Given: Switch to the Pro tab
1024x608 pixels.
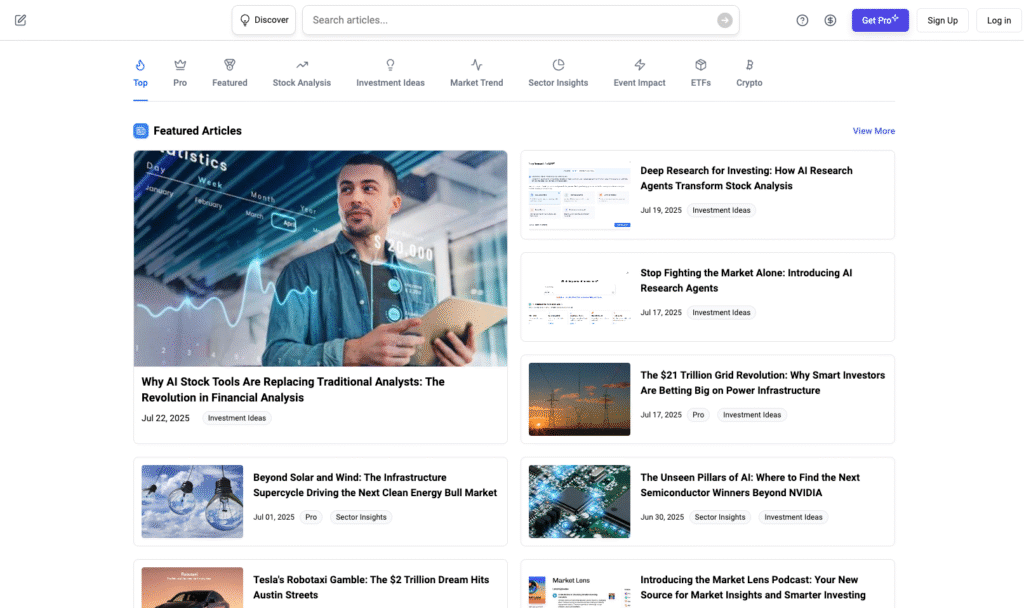Looking at the screenshot, I should tap(180, 72).
